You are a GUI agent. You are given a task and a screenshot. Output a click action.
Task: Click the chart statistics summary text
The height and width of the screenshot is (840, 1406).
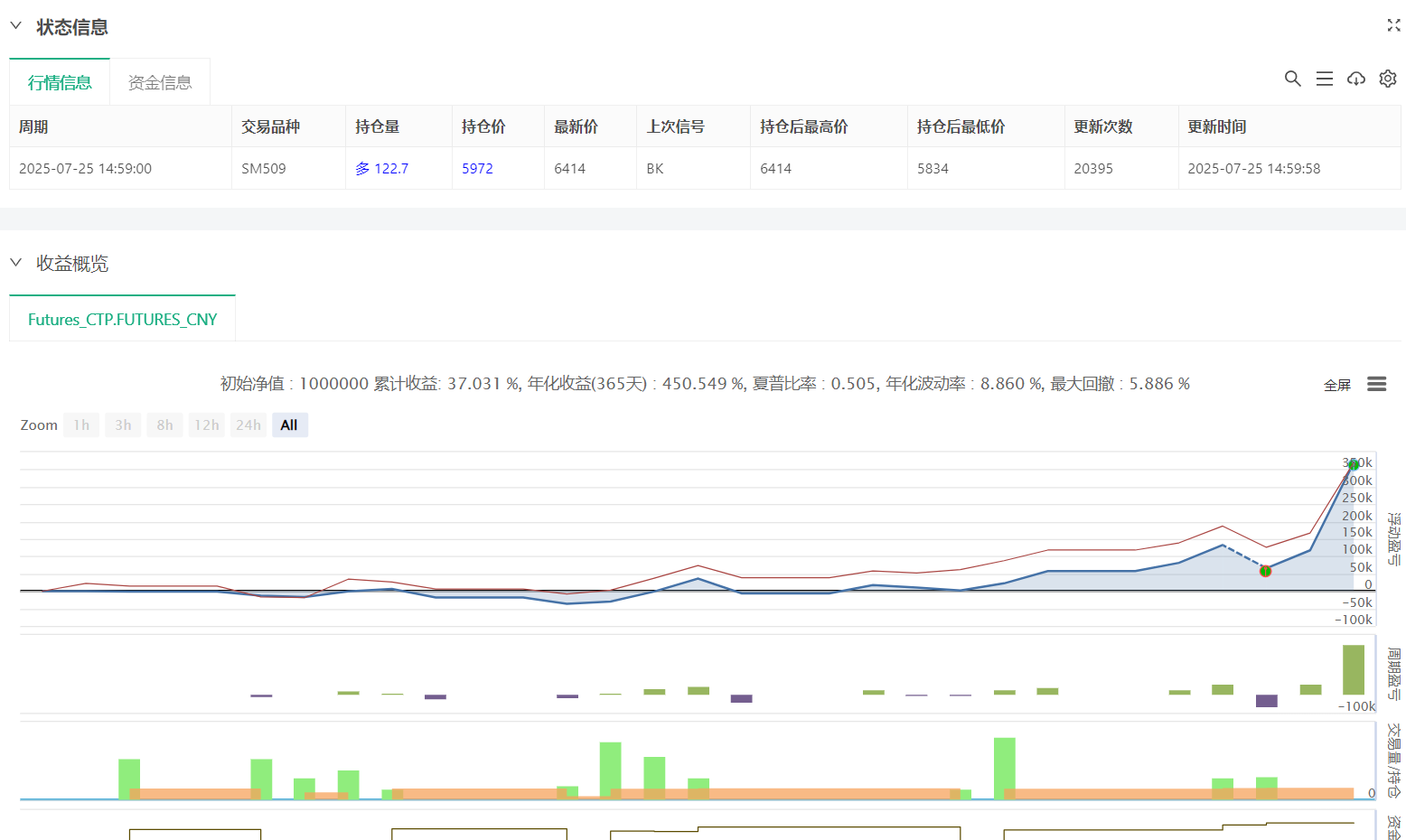(705, 384)
